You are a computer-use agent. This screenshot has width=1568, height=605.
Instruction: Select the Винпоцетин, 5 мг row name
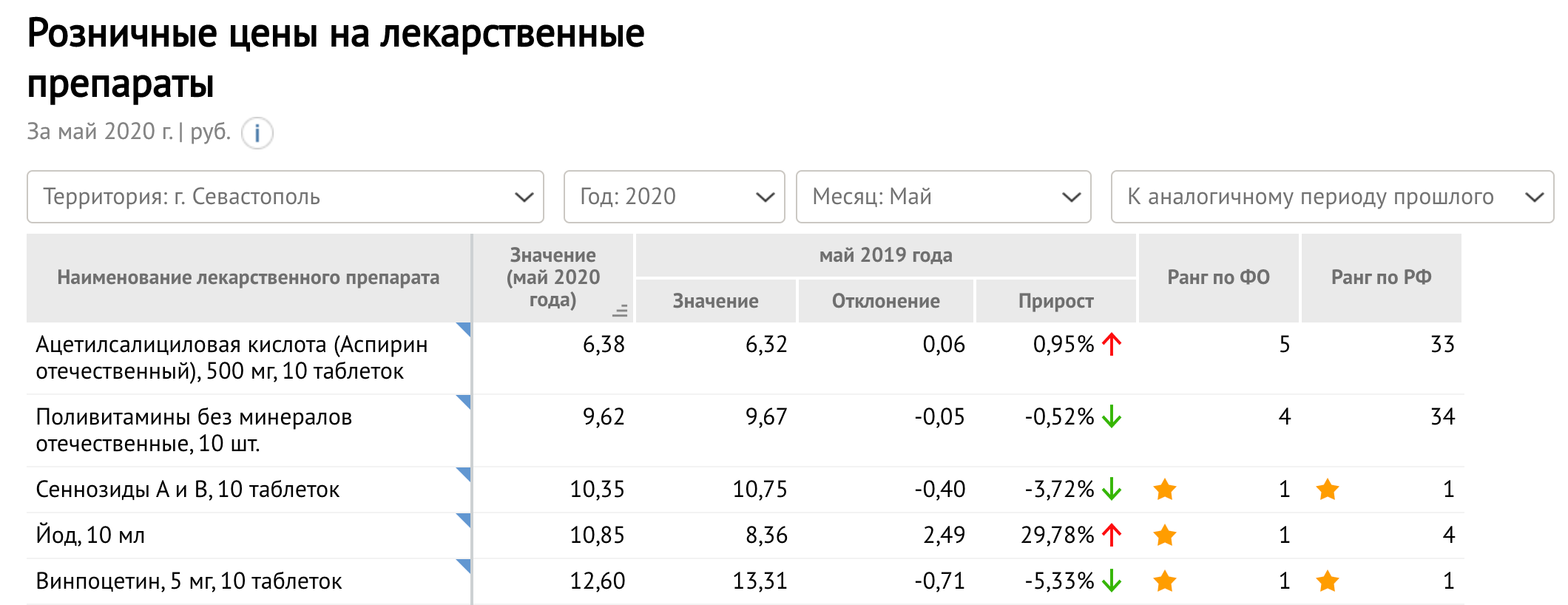189,581
